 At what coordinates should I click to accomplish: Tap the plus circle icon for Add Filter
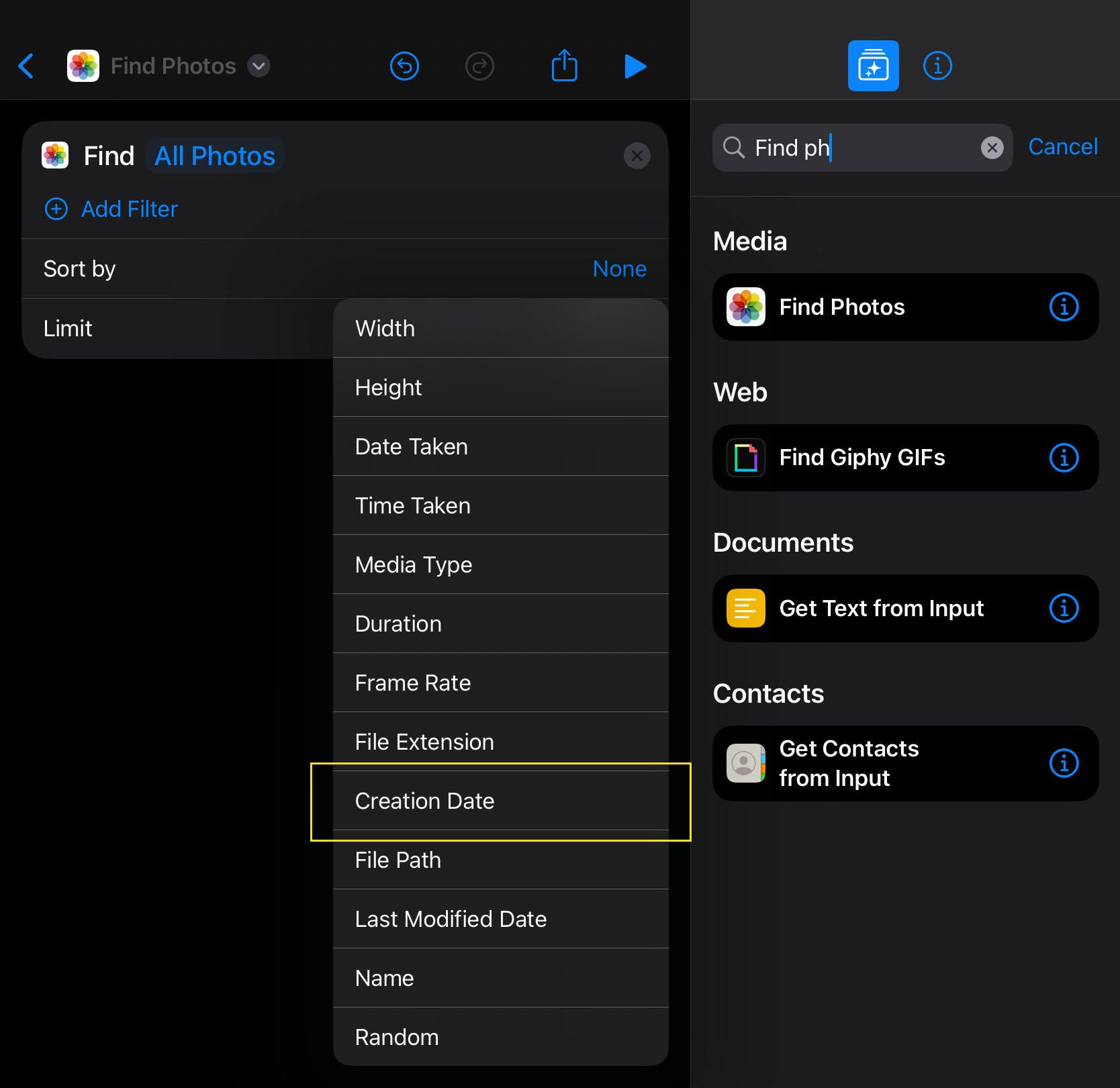(56, 209)
